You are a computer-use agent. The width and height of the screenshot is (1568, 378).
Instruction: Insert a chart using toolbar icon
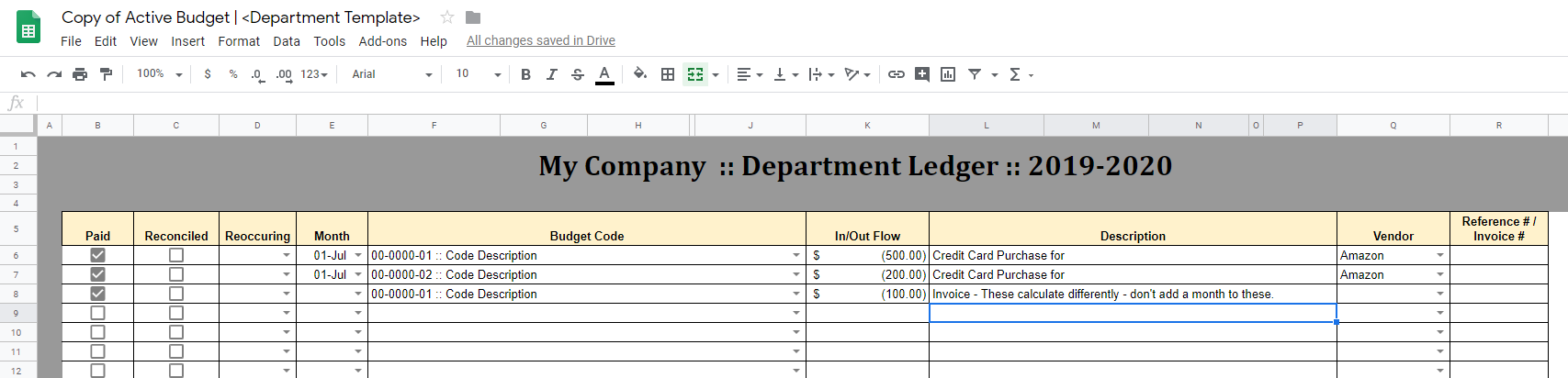(x=948, y=74)
